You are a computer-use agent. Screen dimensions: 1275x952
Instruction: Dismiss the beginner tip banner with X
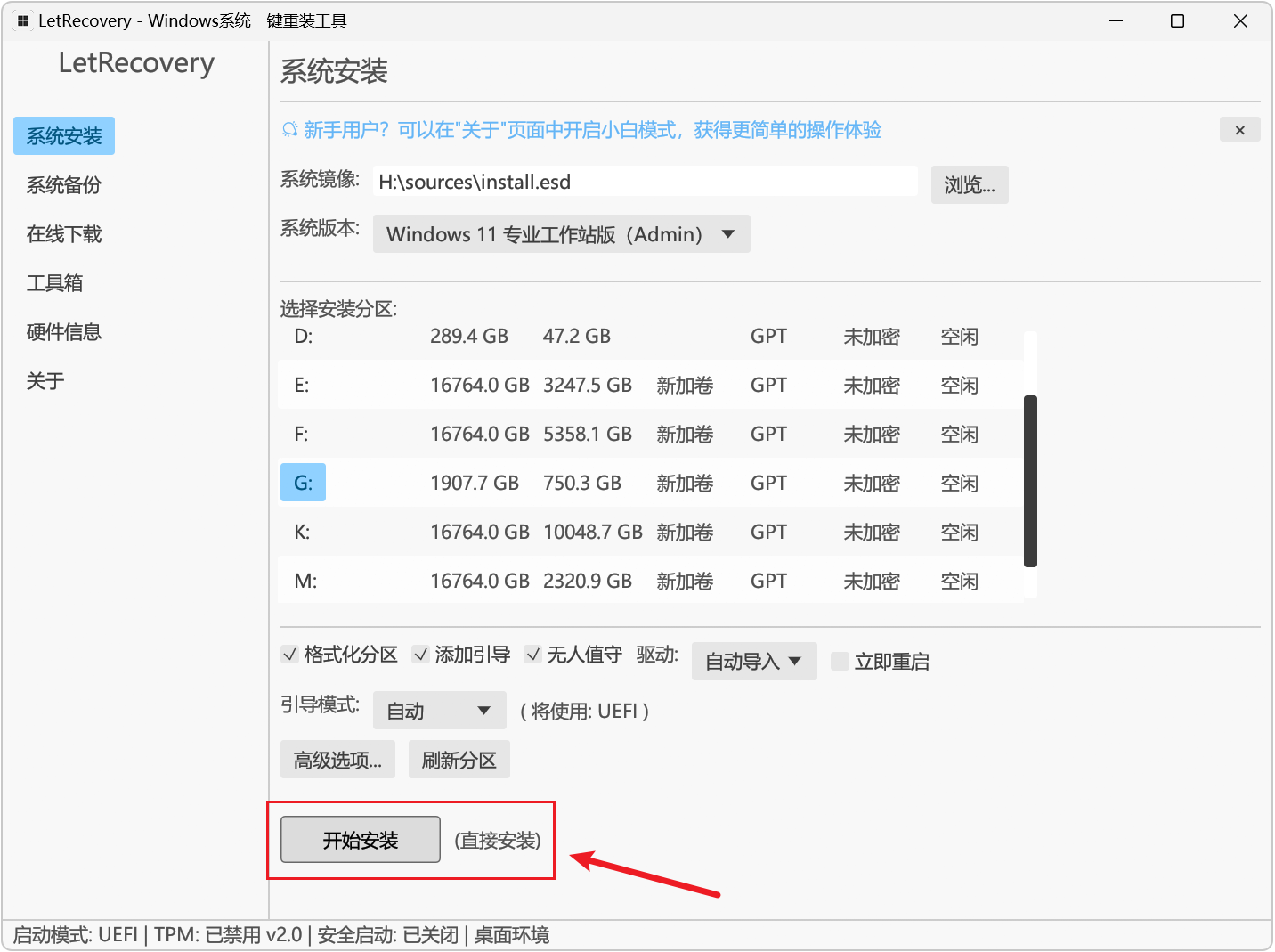coord(1239,130)
